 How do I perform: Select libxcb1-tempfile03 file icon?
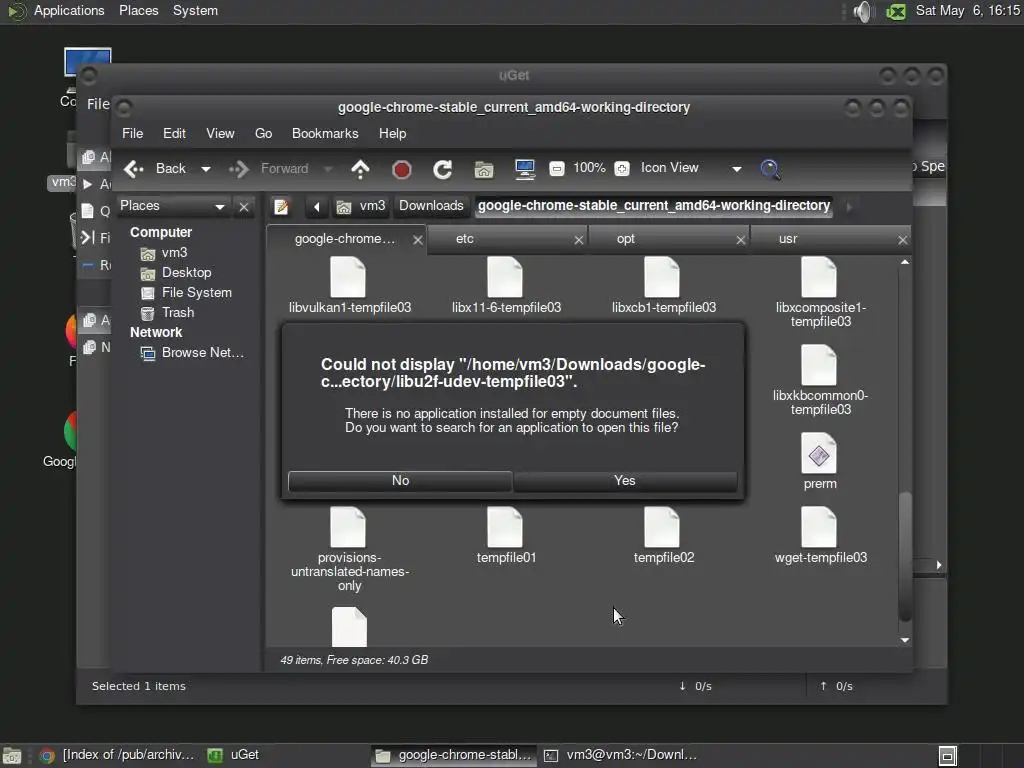662,278
